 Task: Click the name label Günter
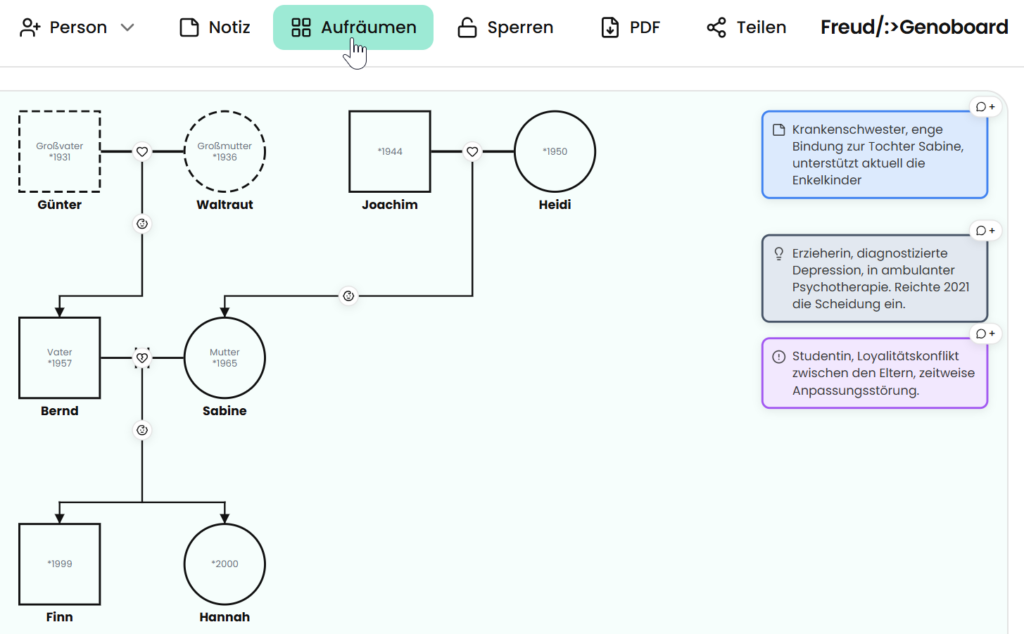pos(59,205)
